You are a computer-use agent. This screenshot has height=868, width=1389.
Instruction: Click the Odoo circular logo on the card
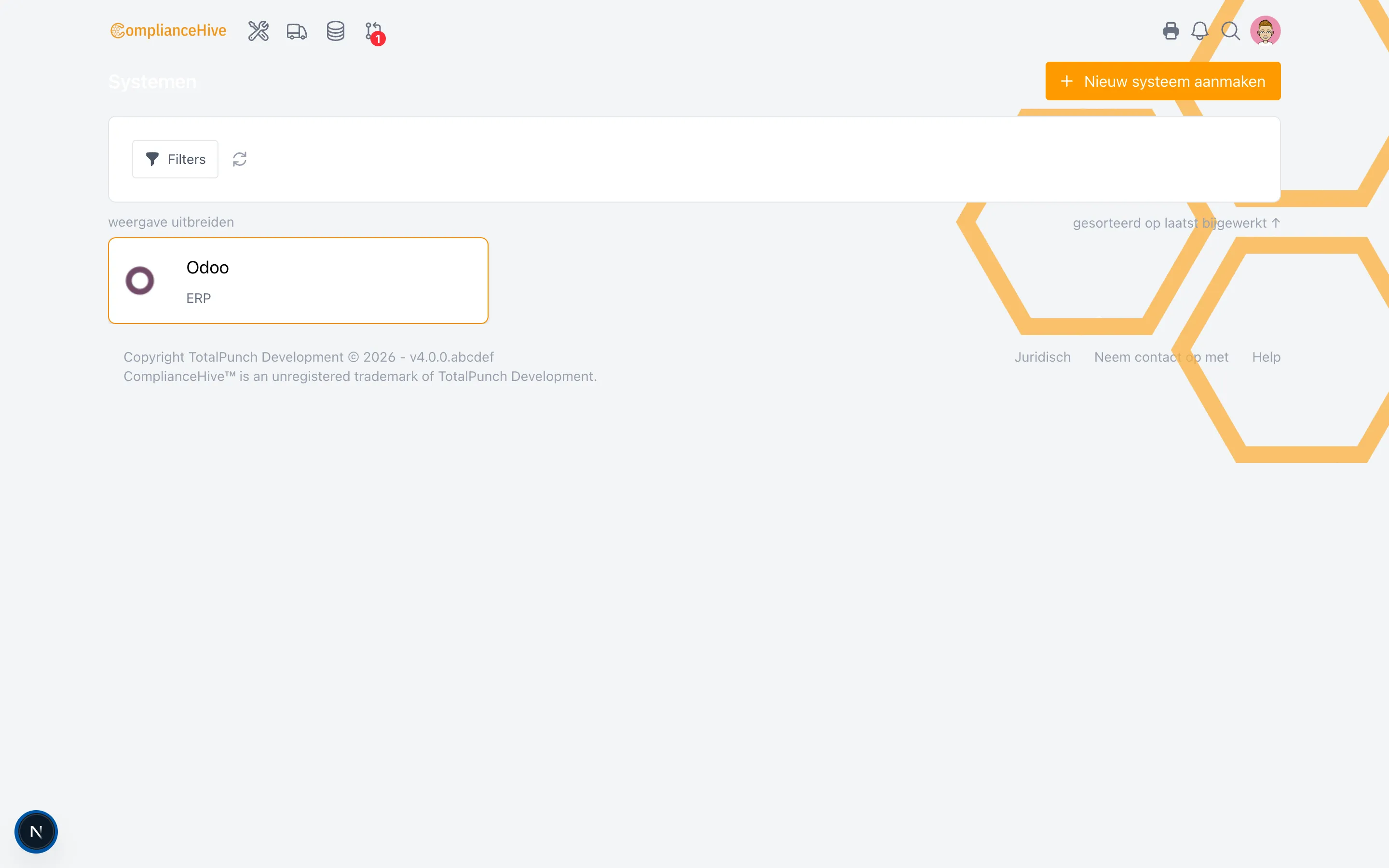click(141, 280)
